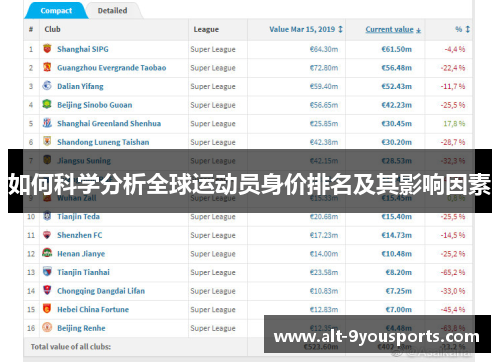The image size is (500, 362).
Task: Open Hebei China Fortune club link
Action: (93, 310)
